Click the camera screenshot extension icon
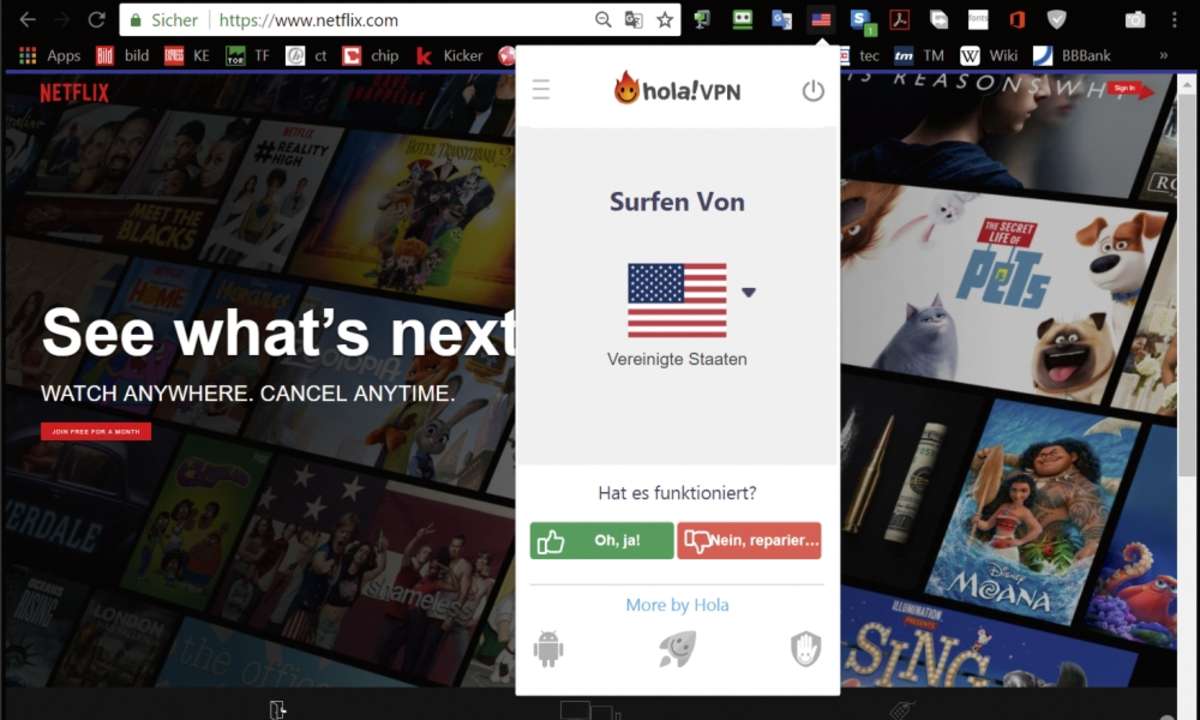 (x=1135, y=19)
